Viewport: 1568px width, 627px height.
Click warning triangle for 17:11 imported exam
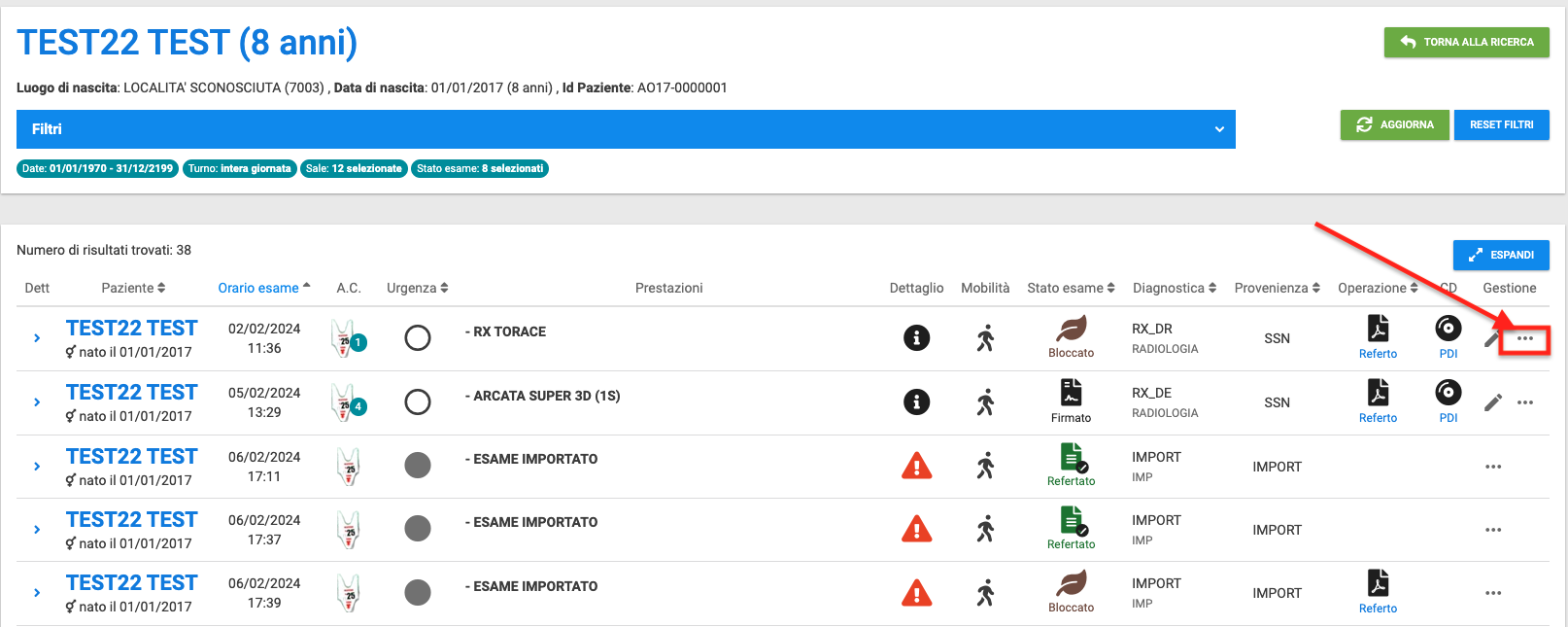pos(916,467)
